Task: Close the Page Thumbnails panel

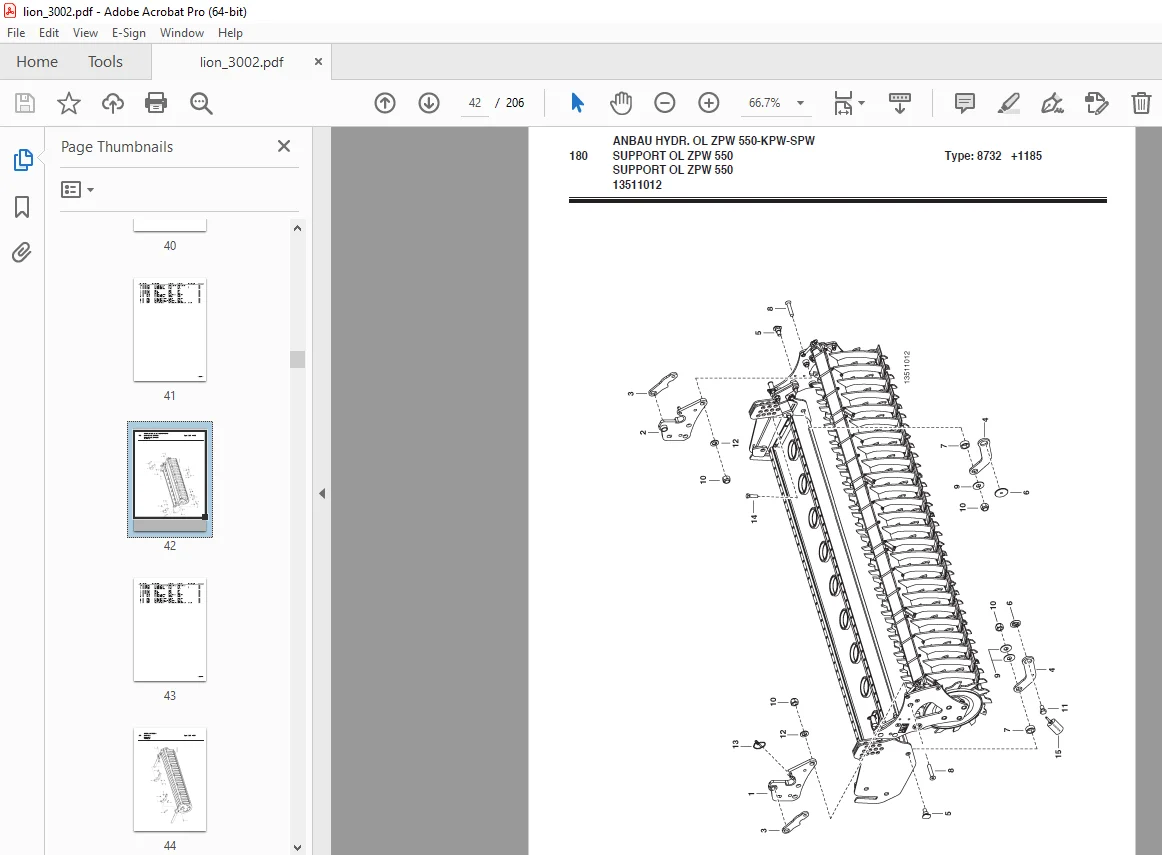Action: (284, 146)
